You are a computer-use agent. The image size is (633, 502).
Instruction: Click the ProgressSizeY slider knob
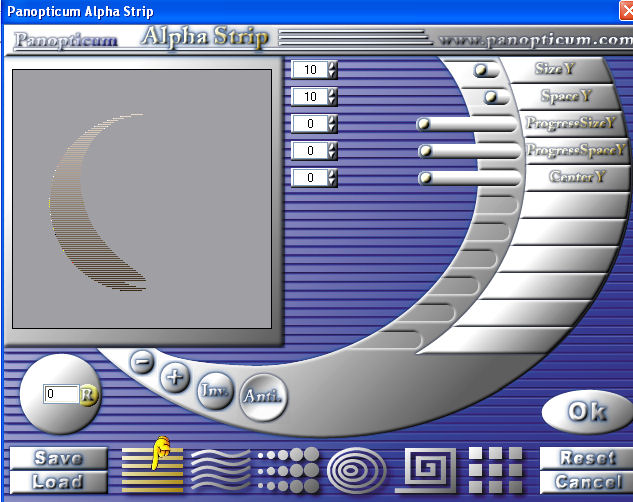[423, 123]
